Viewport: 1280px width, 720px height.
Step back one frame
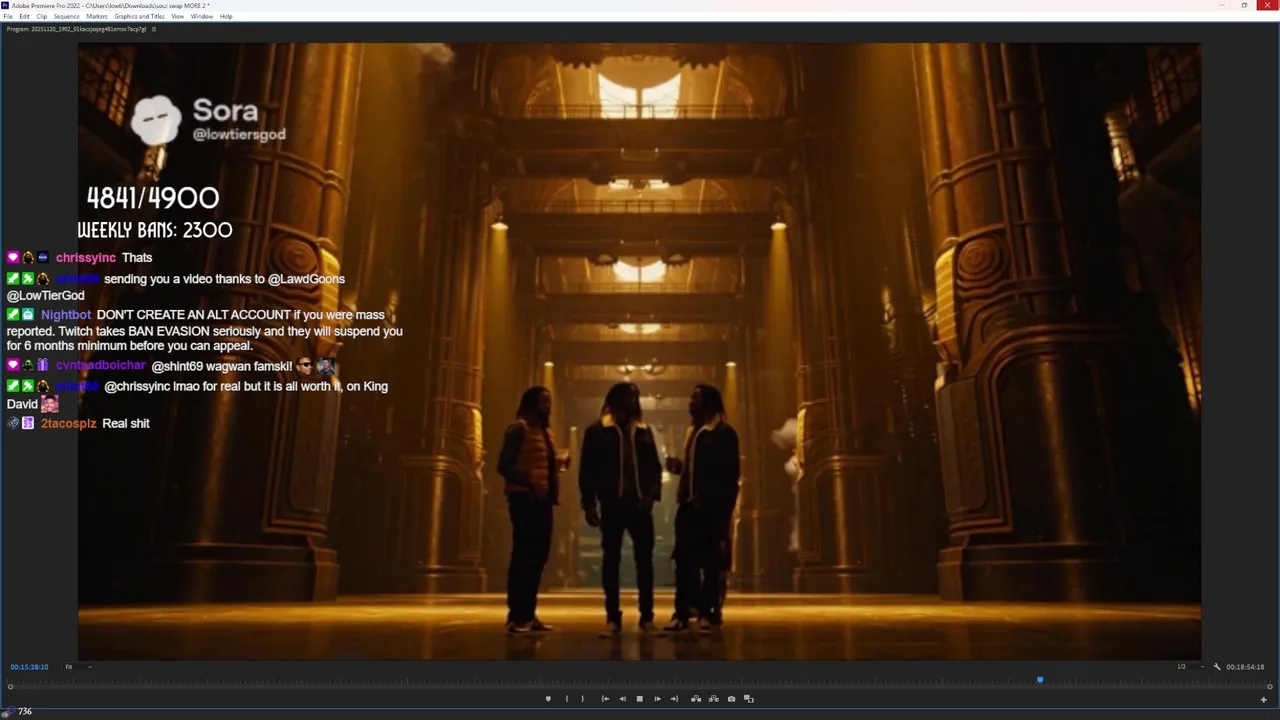point(622,699)
